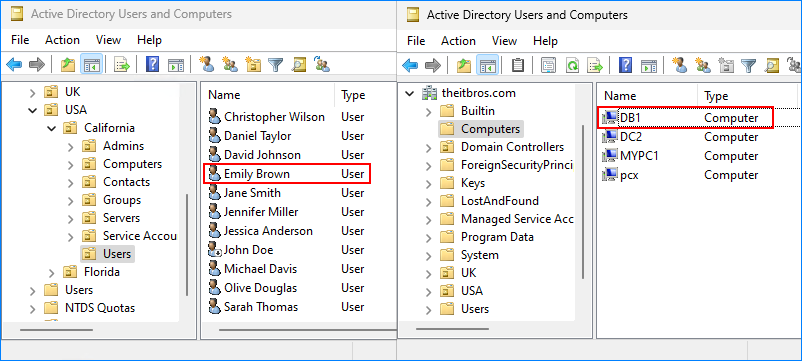This screenshot has width=802, height=361.
Task: Open the Action menu in the computer-list window
Action: click(458, 41)
